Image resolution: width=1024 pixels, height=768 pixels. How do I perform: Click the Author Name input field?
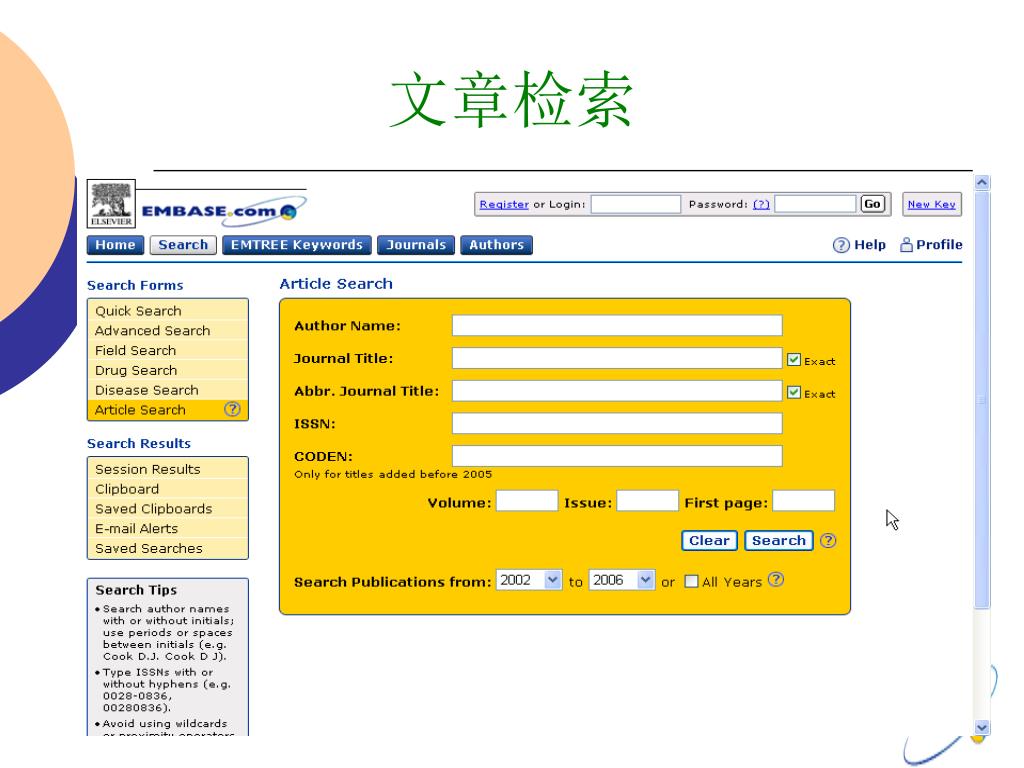point(617,325)
